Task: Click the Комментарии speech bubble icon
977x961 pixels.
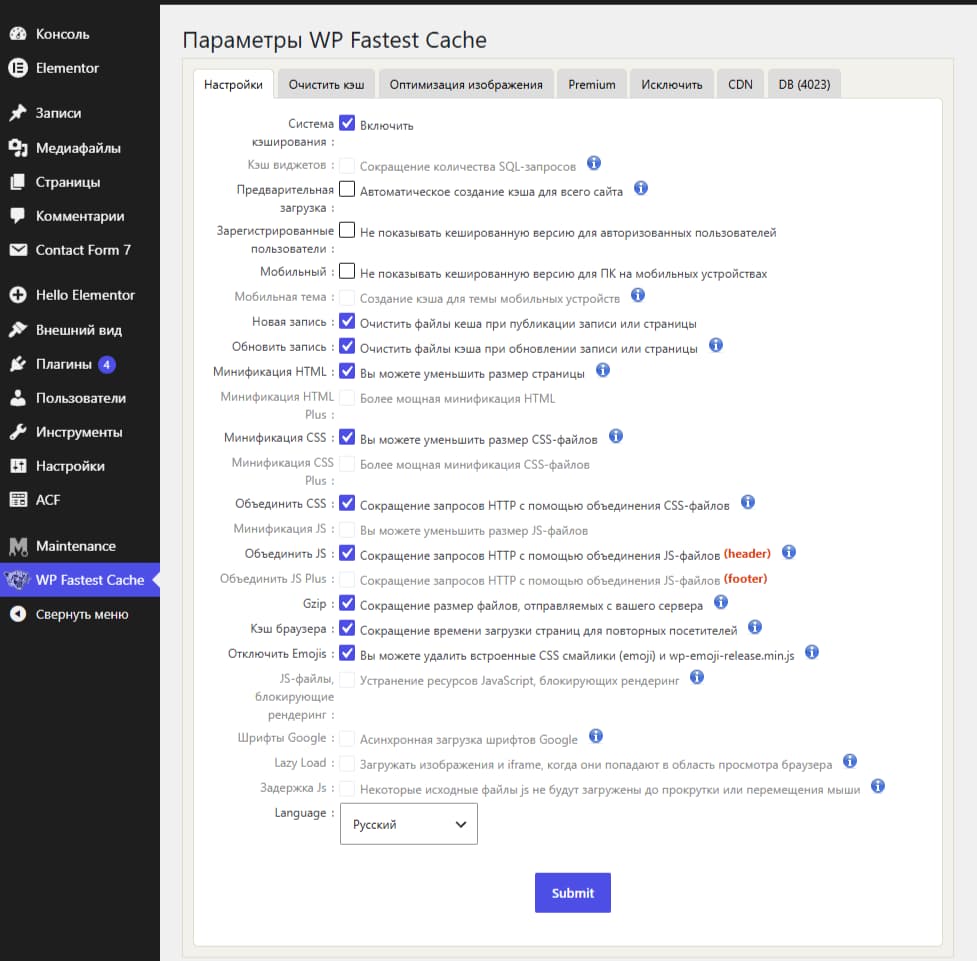Action: pos(18,216)
